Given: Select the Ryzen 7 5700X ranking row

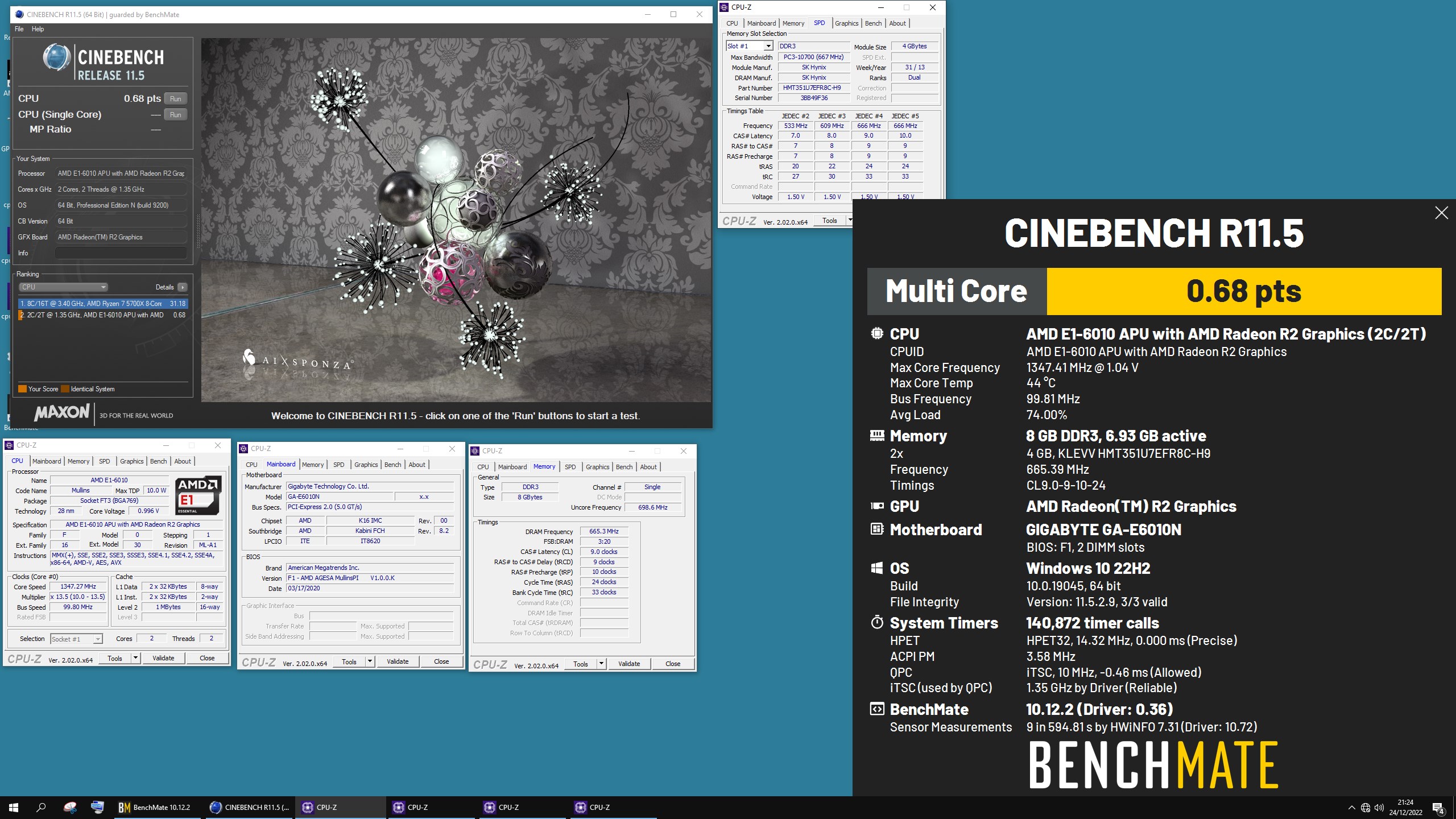Looking at the screenshot, I should click(102, 304).
